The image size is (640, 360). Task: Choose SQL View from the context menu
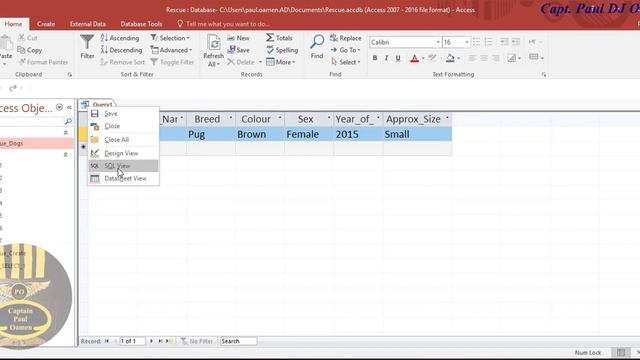coord(124,166)
